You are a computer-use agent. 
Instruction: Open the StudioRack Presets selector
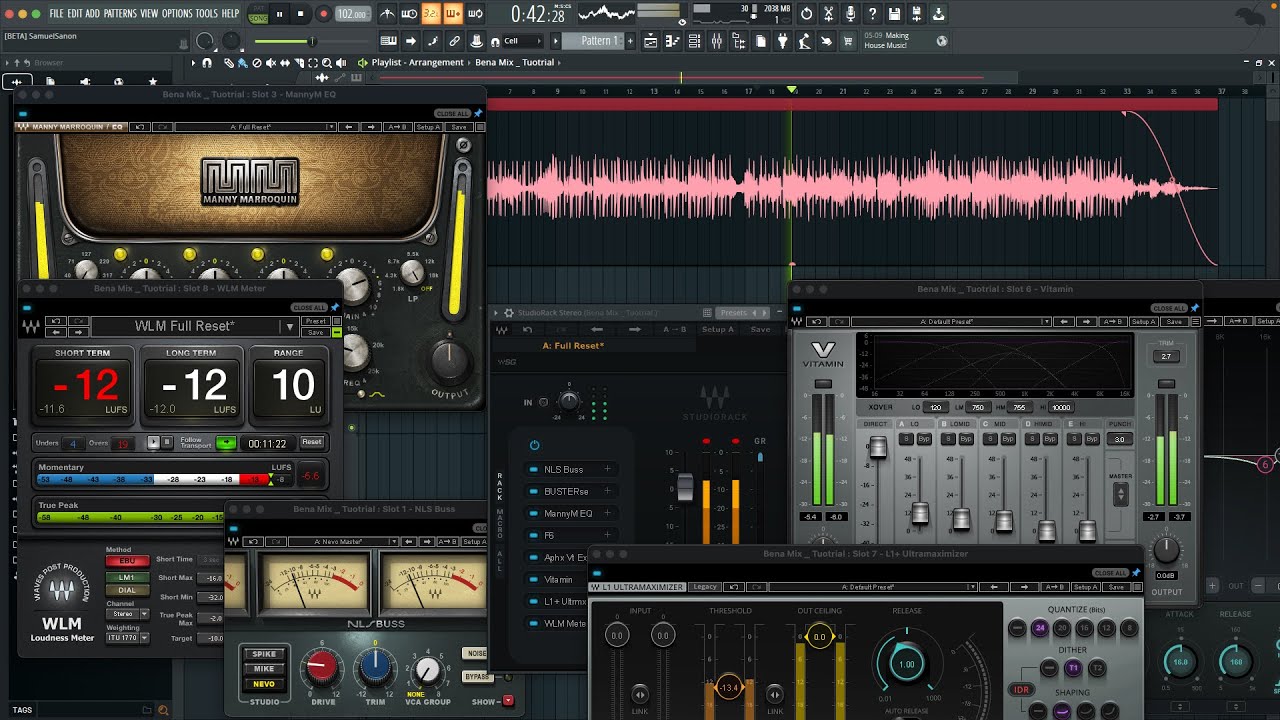[x=744, y=313]
